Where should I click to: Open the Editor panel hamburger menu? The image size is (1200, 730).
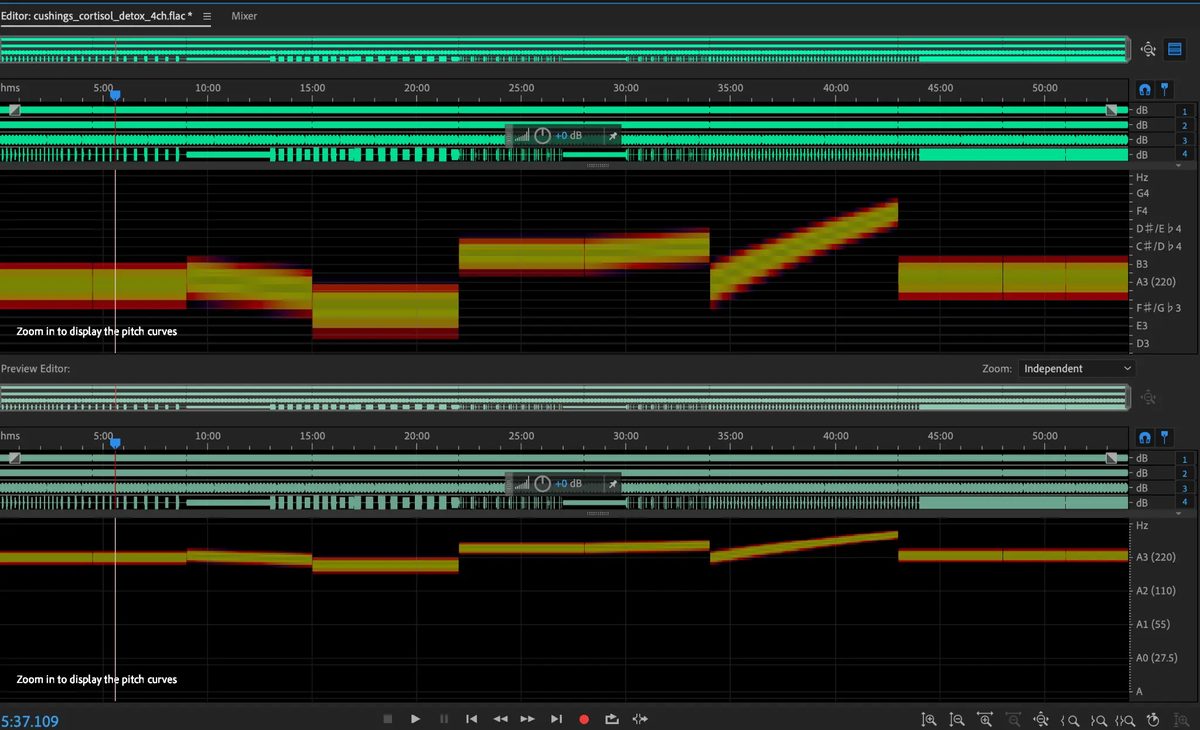click(x=206, y=16)
